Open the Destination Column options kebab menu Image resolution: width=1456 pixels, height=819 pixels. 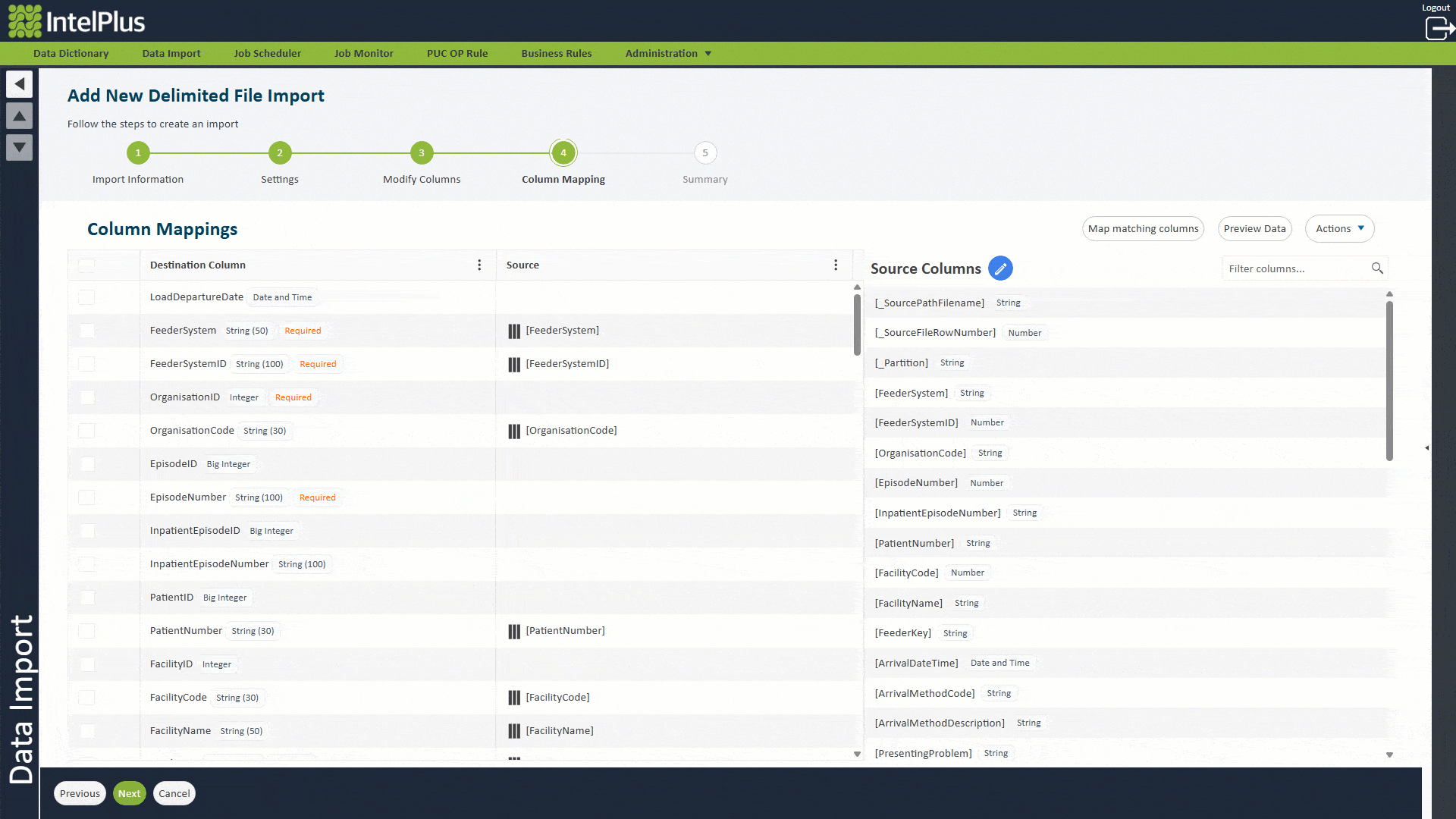479,265
